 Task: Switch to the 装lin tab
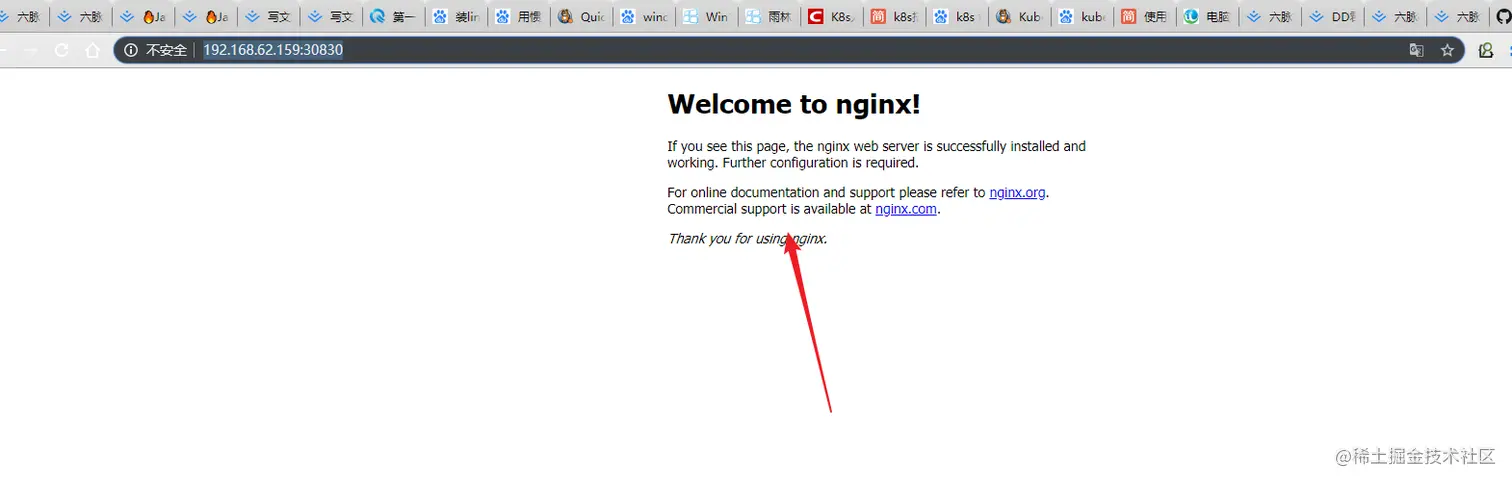(x=455, y=17)
